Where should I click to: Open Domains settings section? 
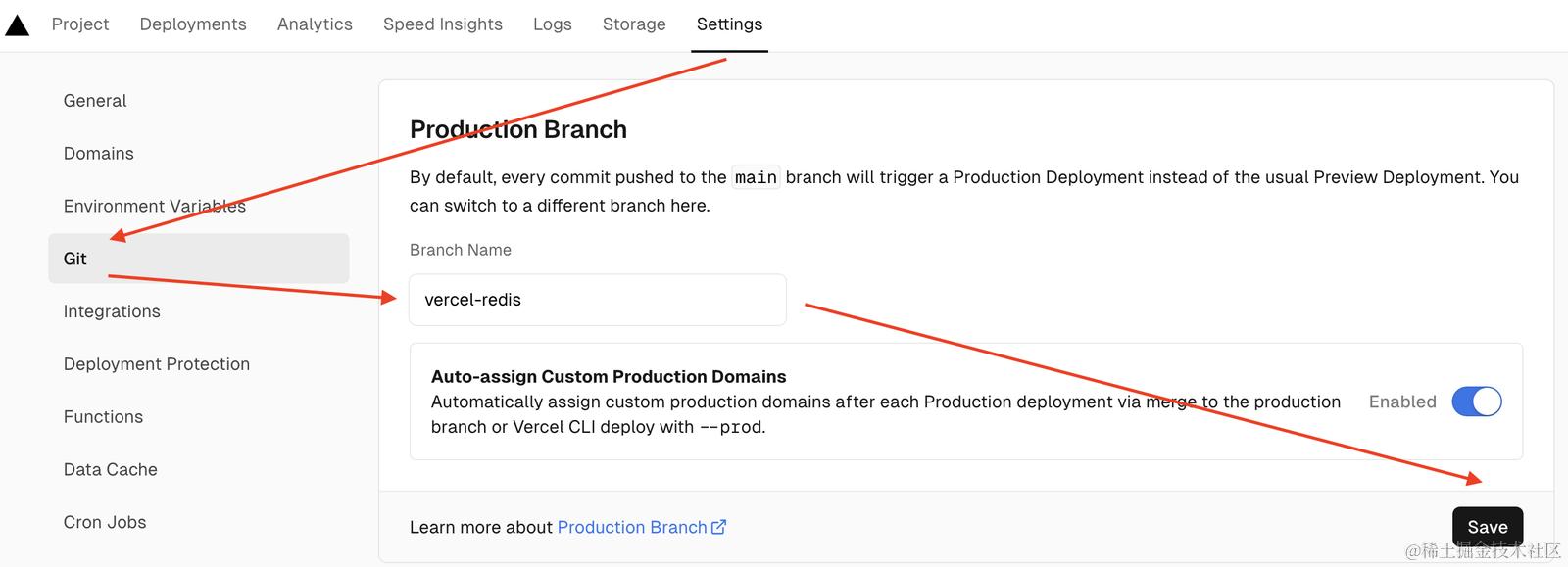click(99, 154)
